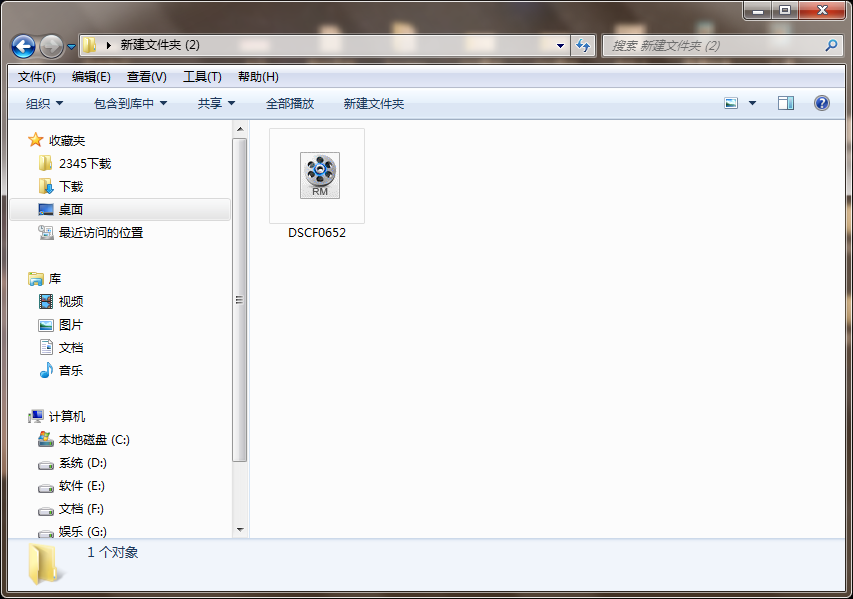Select 计算机 in navigation pane

click(x=67, y=416)
